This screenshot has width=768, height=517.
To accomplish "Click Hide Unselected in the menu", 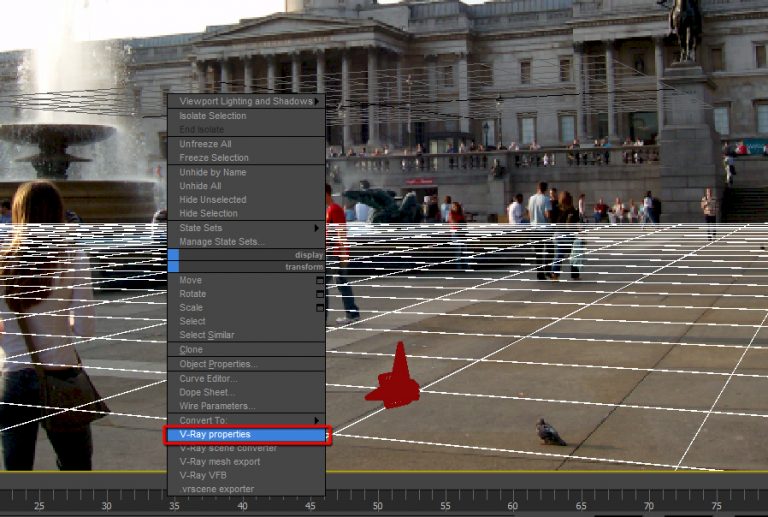I will pos(212,200).
